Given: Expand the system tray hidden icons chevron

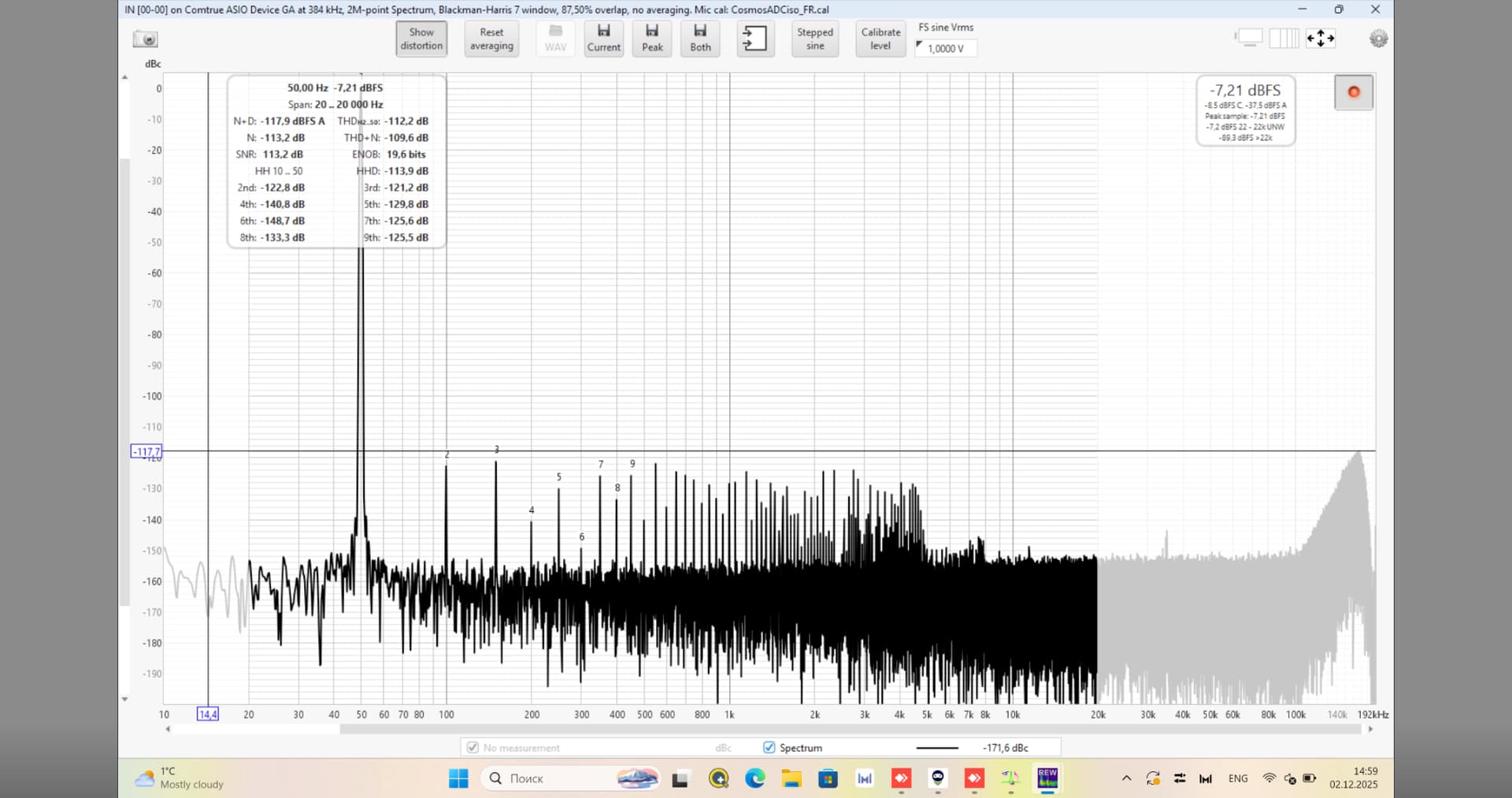Looking at the screenshot, I should [1126, 778].
